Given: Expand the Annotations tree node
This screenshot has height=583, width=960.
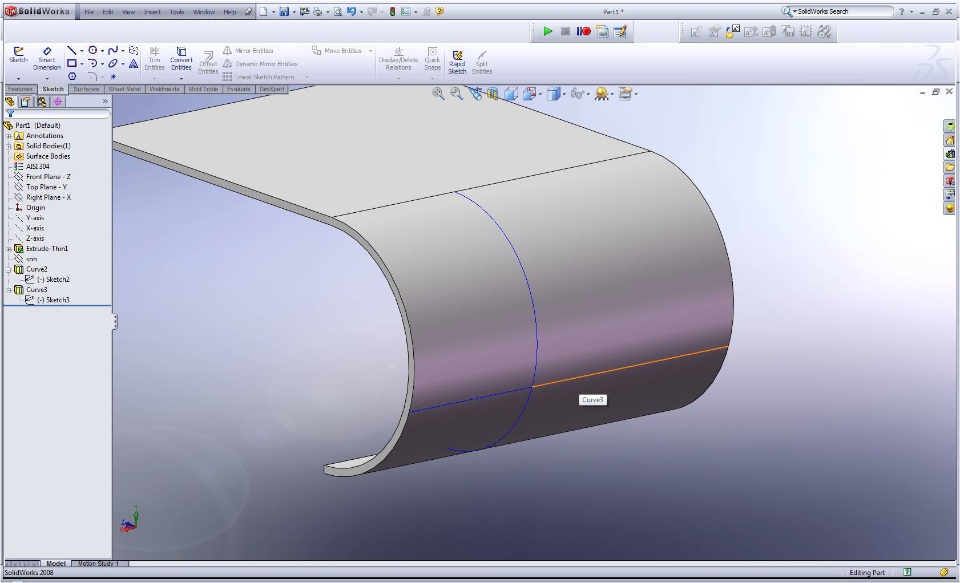Looking at the screenshot, I should pos(9,136).
